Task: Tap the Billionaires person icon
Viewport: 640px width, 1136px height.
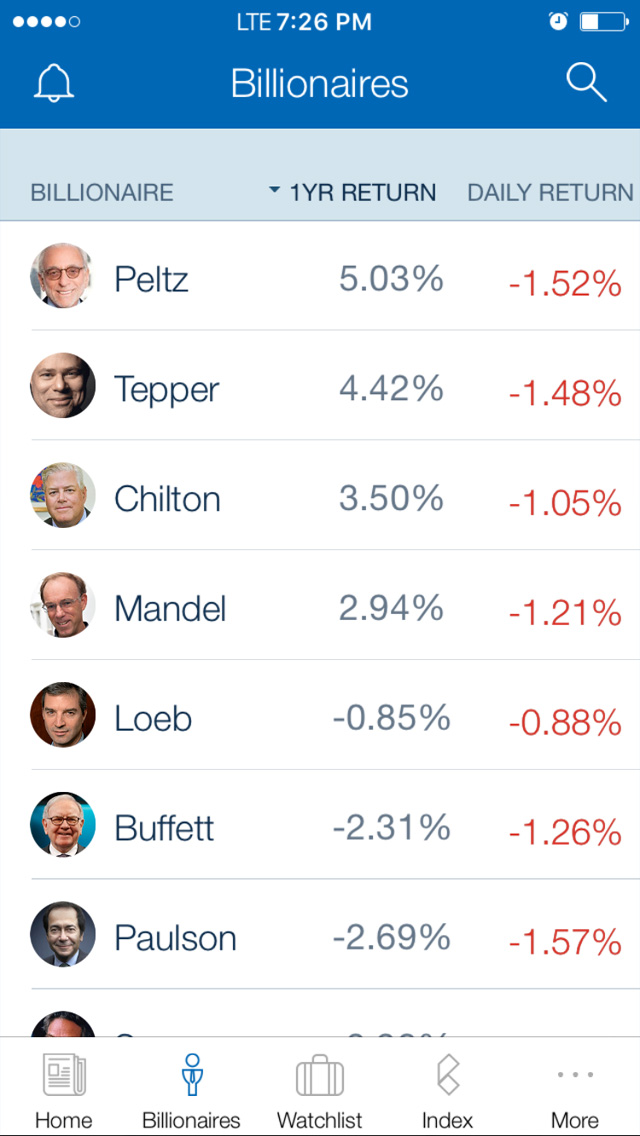Action: [x=192, y=1075]
